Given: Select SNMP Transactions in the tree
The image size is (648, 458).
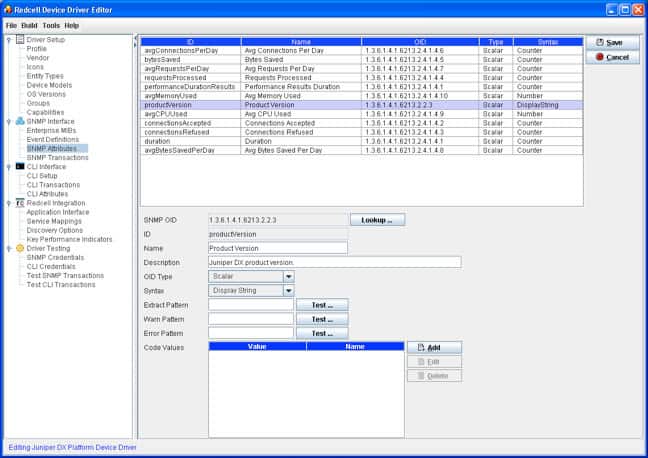Looking at the screenshot, I should [57, 157].
